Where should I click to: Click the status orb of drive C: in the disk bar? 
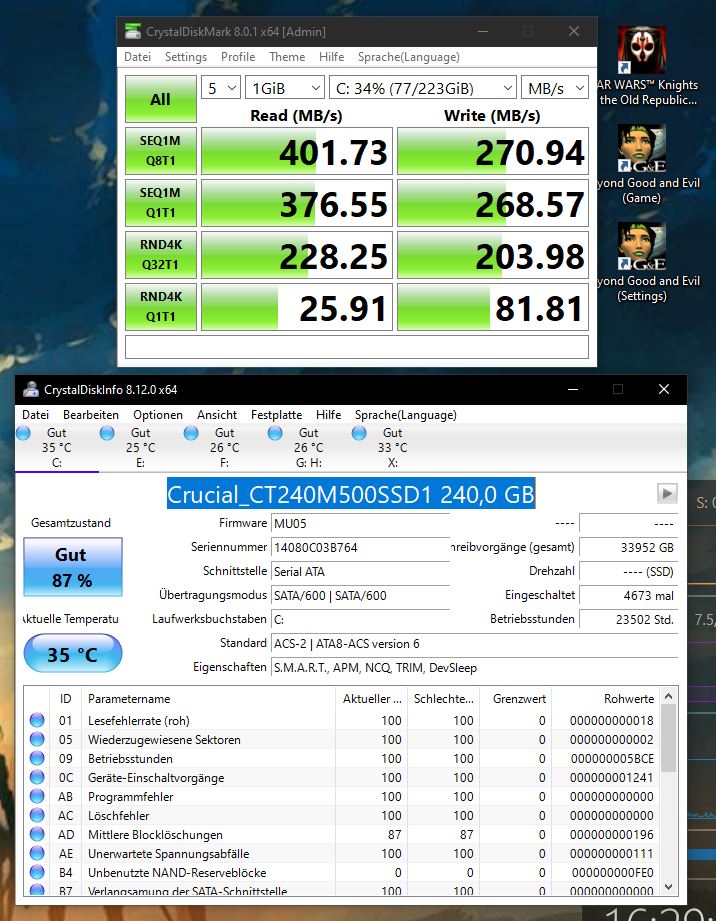point(23,433)
